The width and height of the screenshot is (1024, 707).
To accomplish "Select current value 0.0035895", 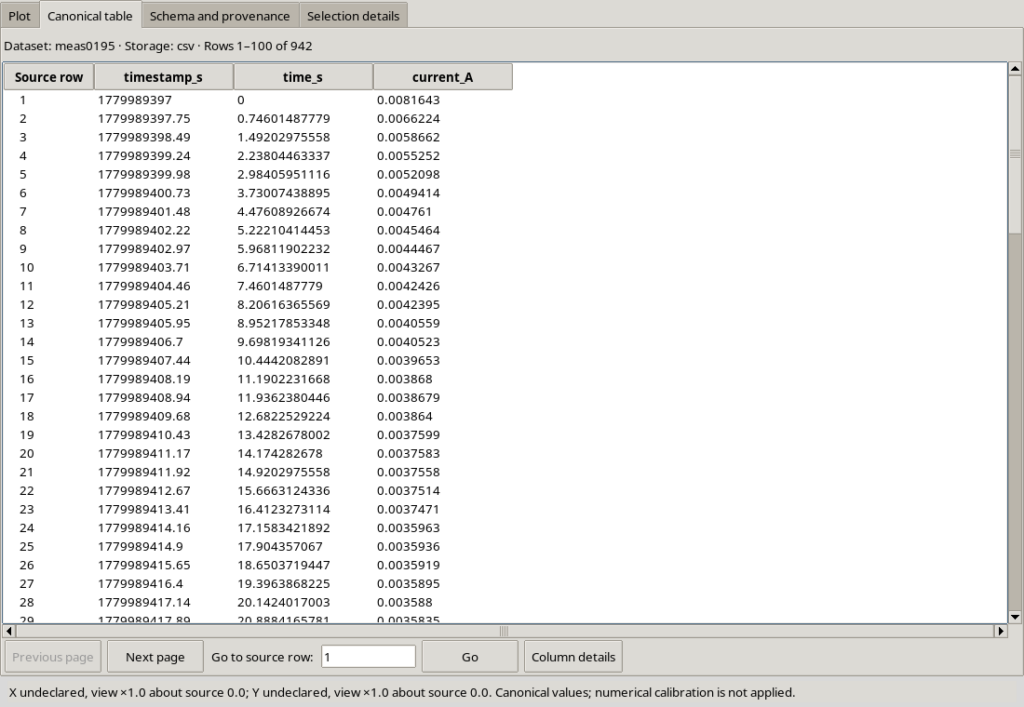I will [408, 584].
